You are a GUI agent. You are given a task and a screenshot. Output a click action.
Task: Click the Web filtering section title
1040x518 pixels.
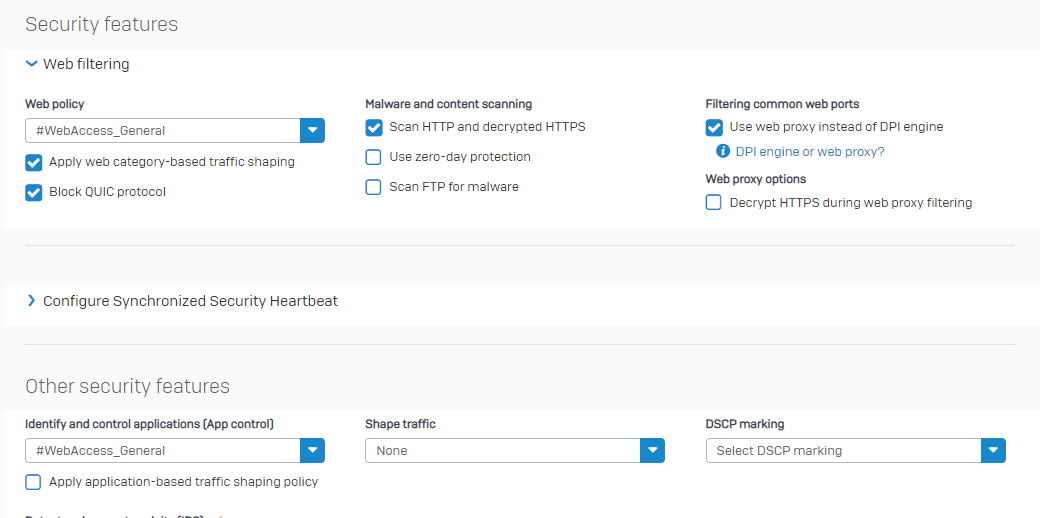pos(86,64)
